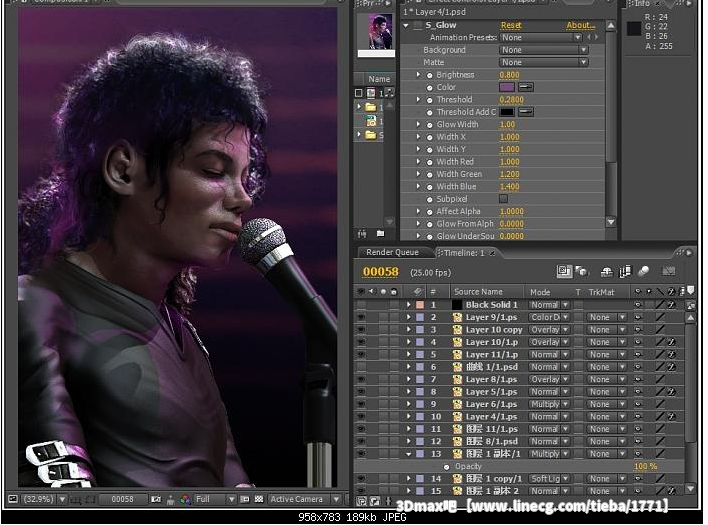Click the shy layers hide icon
Screen dimensions: 708x525
click(606, 271)
